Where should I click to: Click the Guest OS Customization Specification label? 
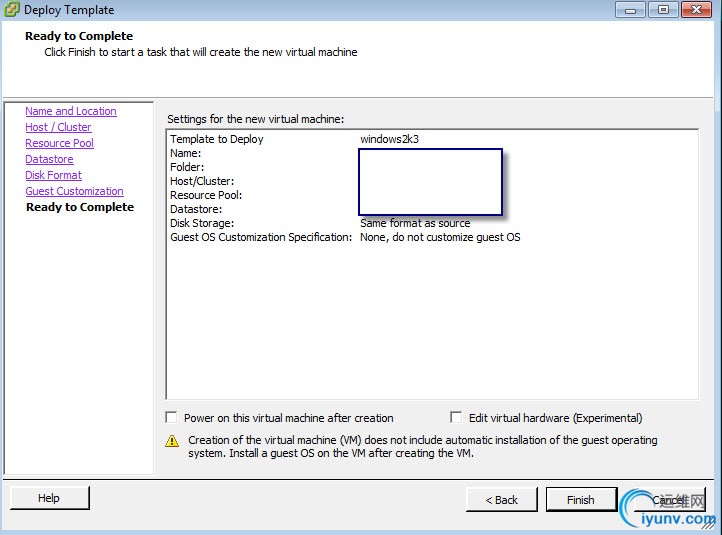(x=261, y=237)
